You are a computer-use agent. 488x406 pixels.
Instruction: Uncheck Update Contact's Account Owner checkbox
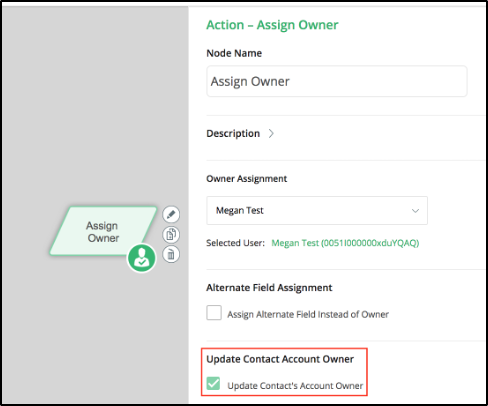[213, 383]
